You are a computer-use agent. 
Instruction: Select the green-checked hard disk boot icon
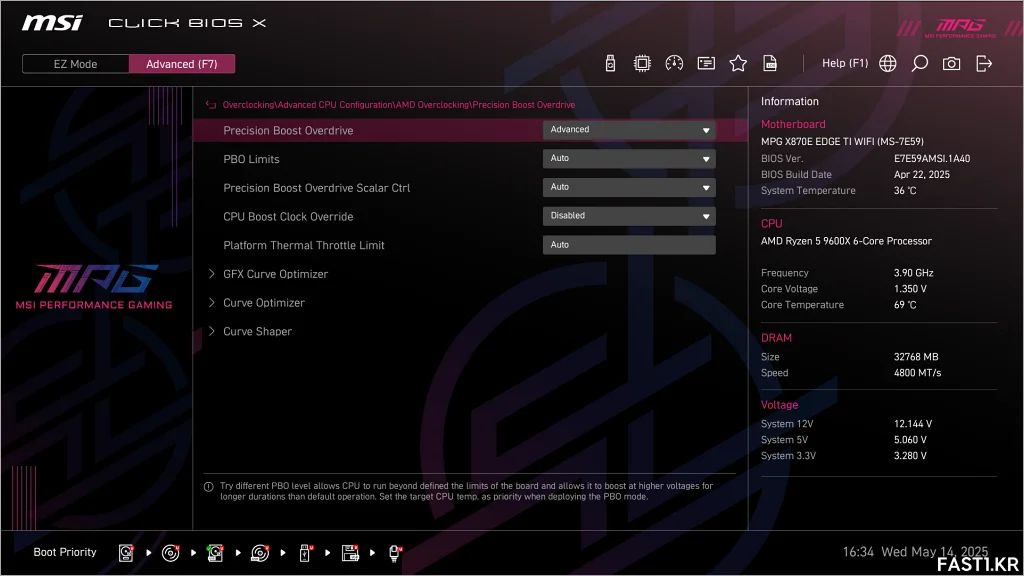215,553
